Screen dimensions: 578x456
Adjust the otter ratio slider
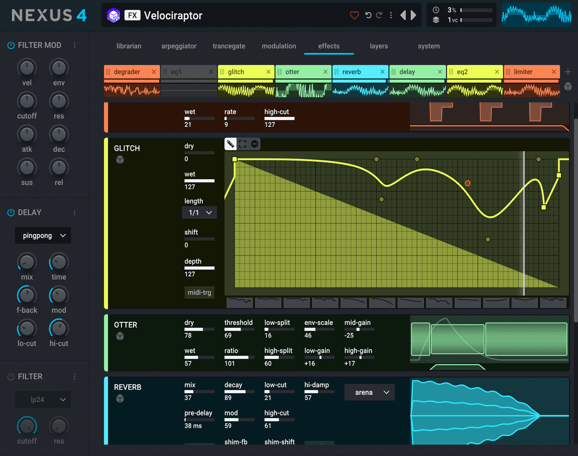[x=239, y=357]
